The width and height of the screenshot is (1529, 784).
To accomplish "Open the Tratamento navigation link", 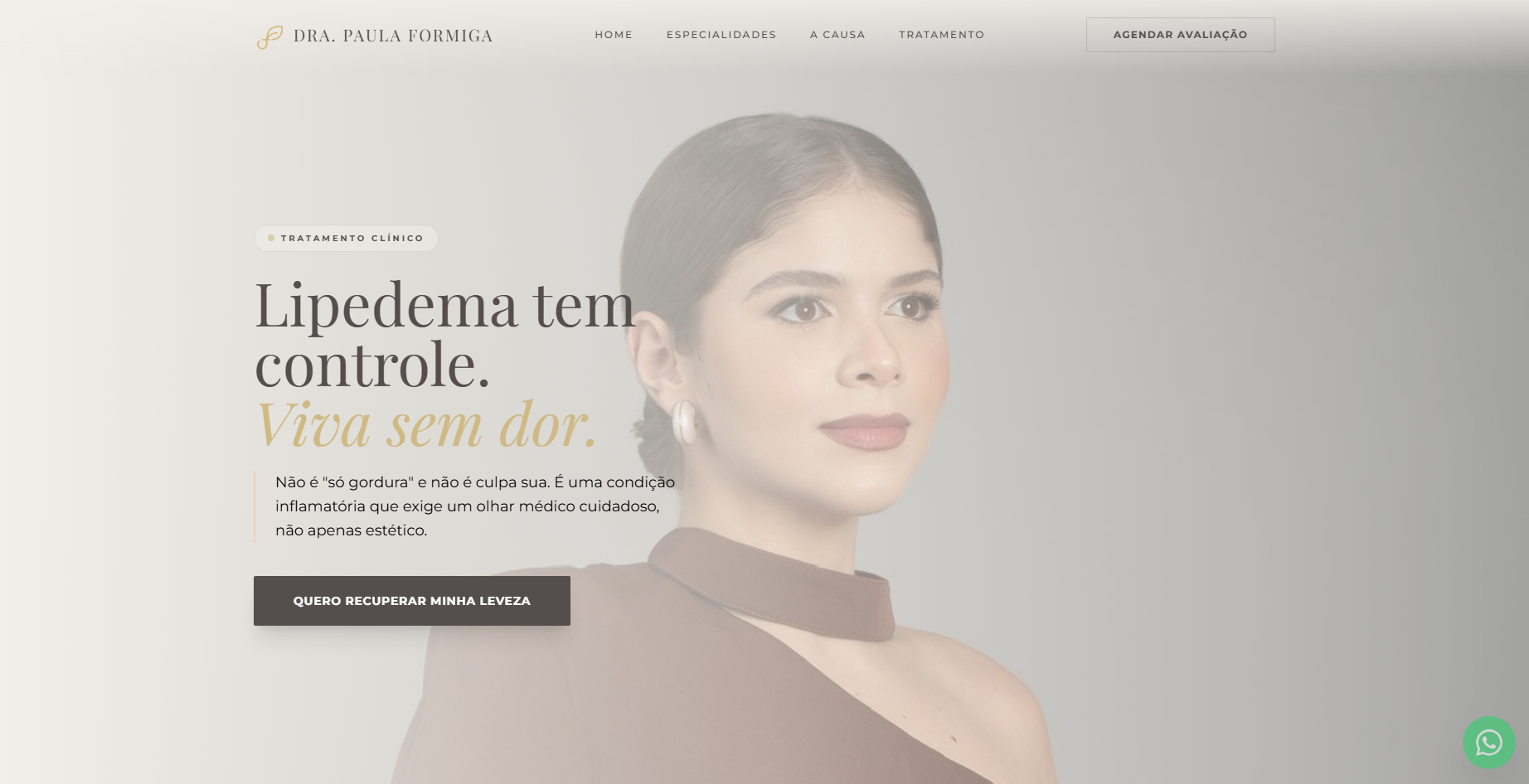I will pos(941,35).
